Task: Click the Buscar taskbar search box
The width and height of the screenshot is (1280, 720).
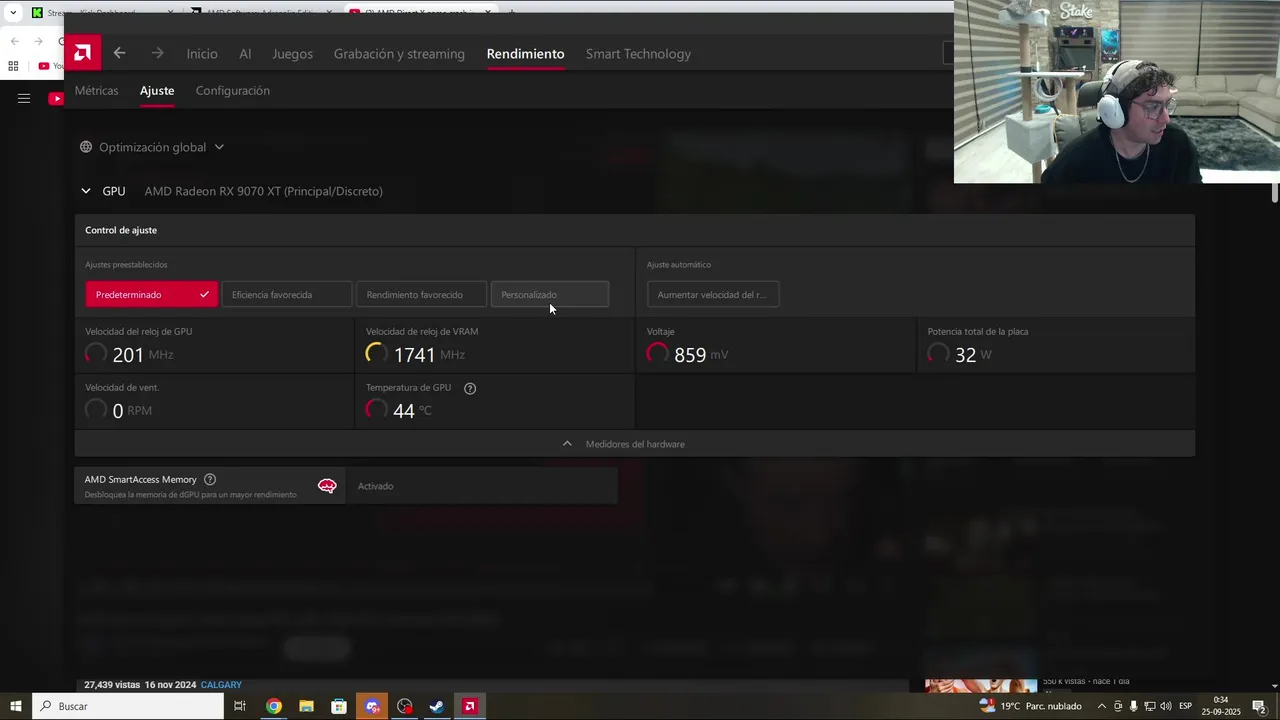Action: click(x=128, y=706)
